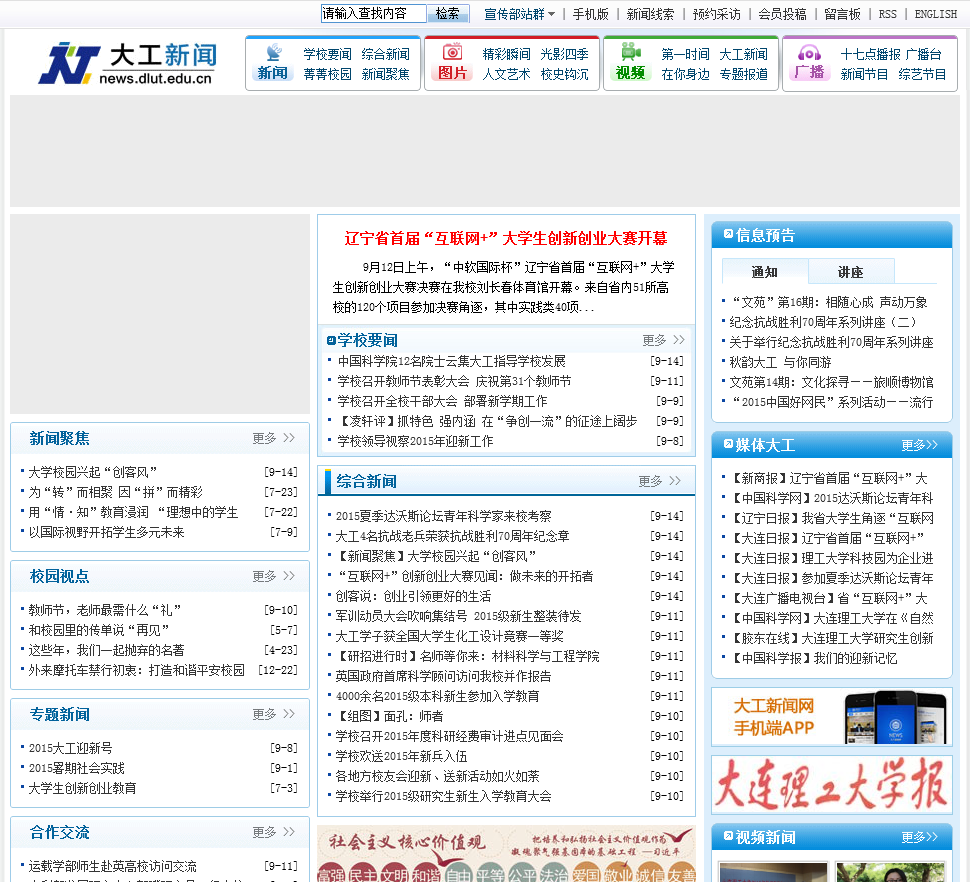This screenshot has height=882, width=970.
Task: Expand more 合作交流 via 更多 link
Action: pos(273,833)
